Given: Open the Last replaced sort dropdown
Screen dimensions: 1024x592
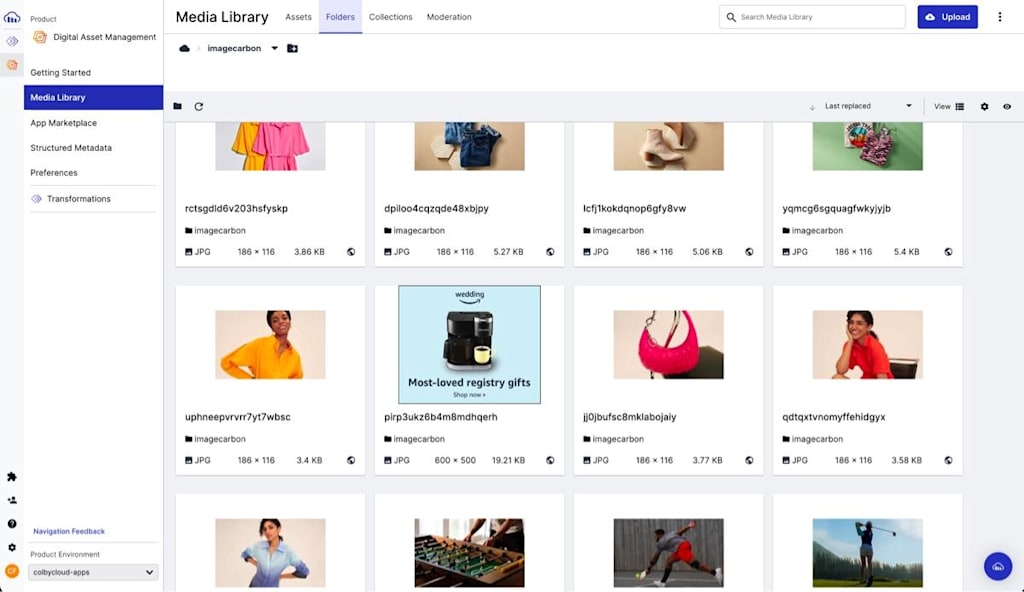Looking at the screenshot, I should click(869, 106).
